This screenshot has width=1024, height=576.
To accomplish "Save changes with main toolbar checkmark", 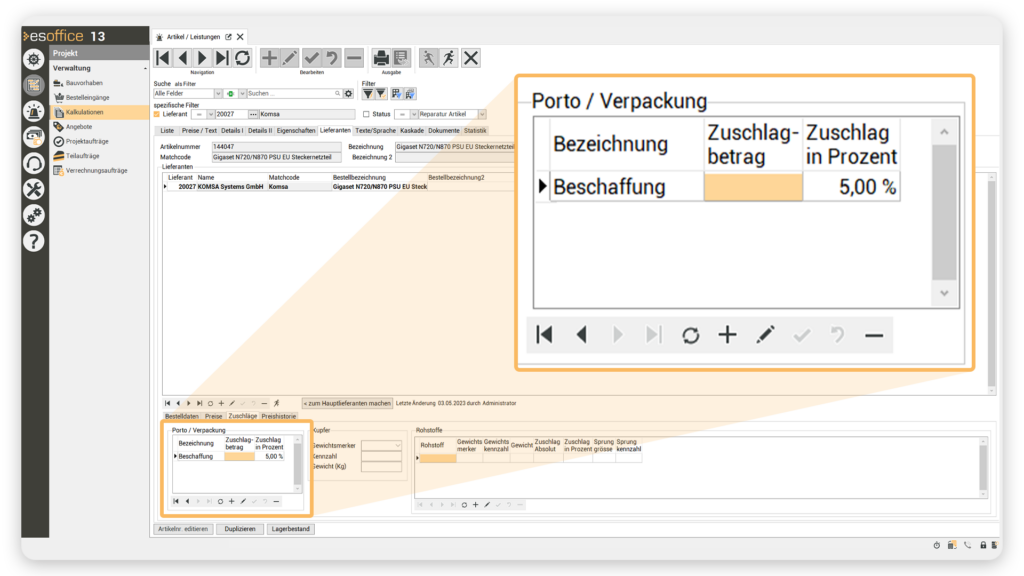I will click(x=312, y=58).
